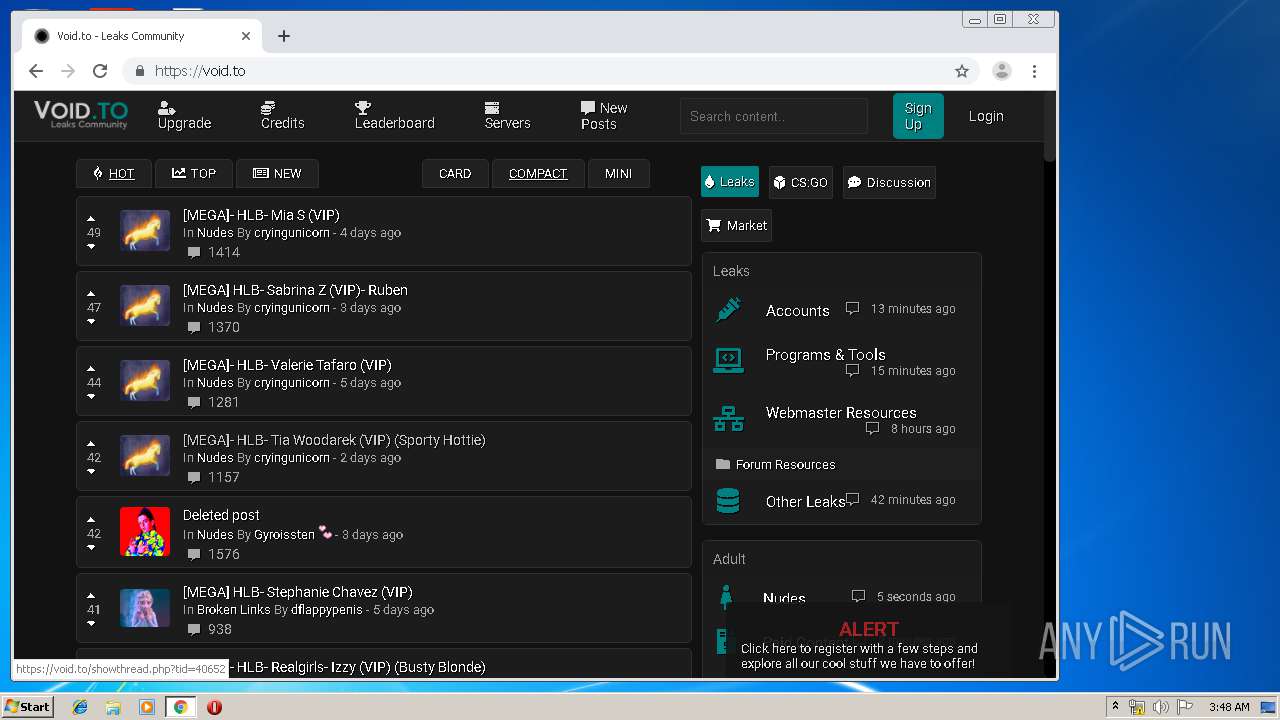Image resolution: width=1280 pixels, height=720 pixels.
Task: Upvote the Tia Woodarek thread
Action: pos(91,443)
